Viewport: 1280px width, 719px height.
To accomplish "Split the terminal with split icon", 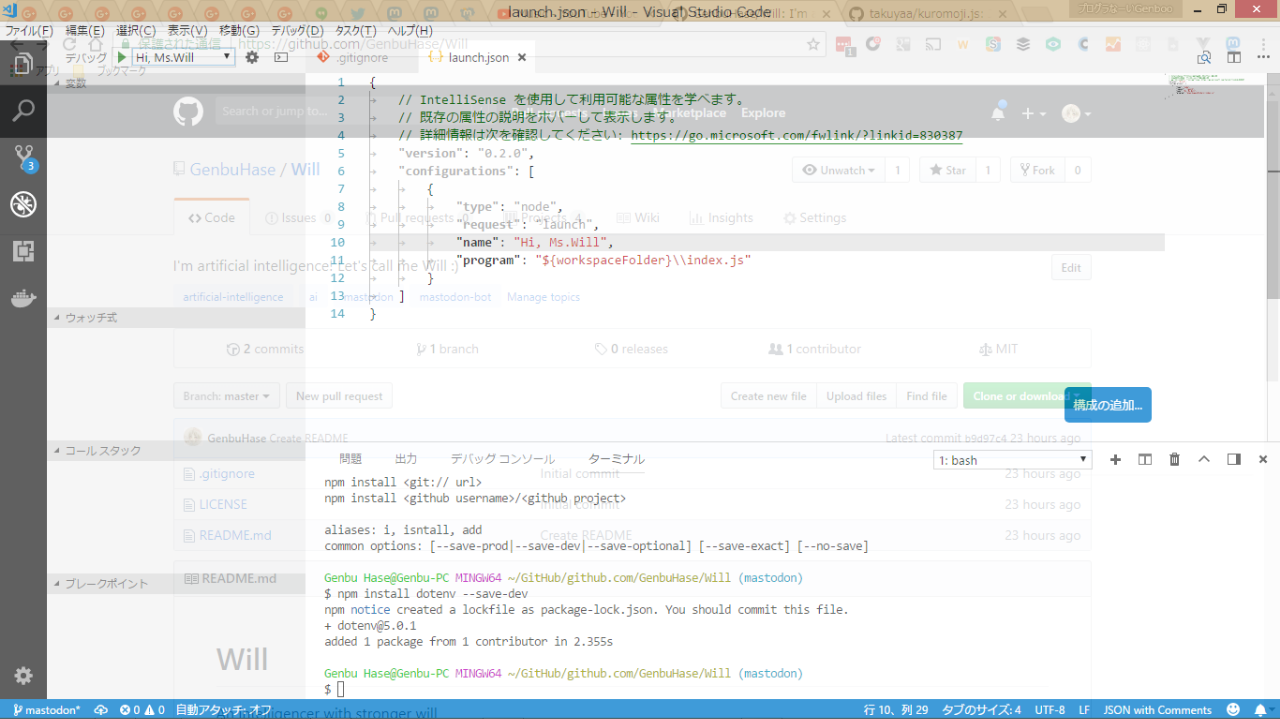I will [1145, 459].
